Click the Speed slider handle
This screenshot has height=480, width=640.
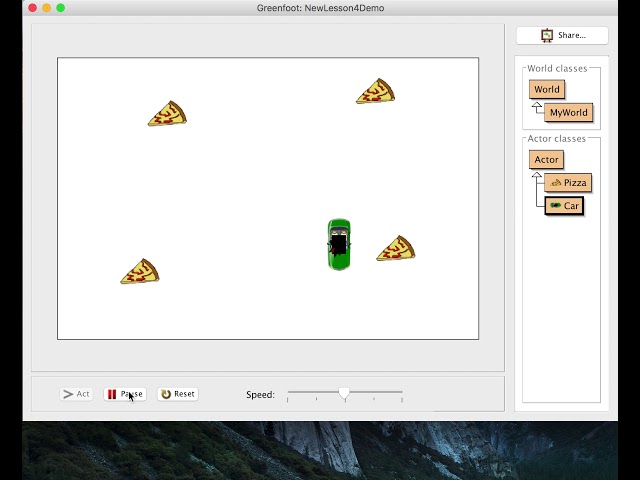point(345,394)
